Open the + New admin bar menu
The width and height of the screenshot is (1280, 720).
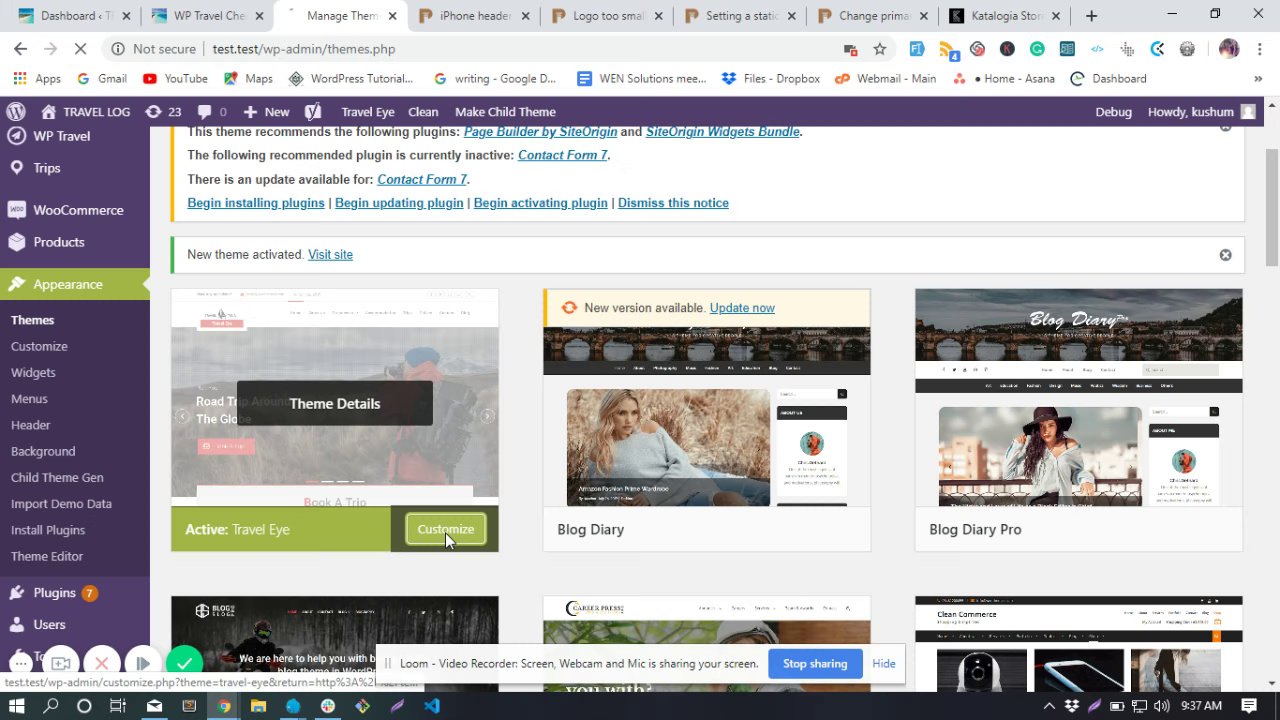click(x=267, y=112)
